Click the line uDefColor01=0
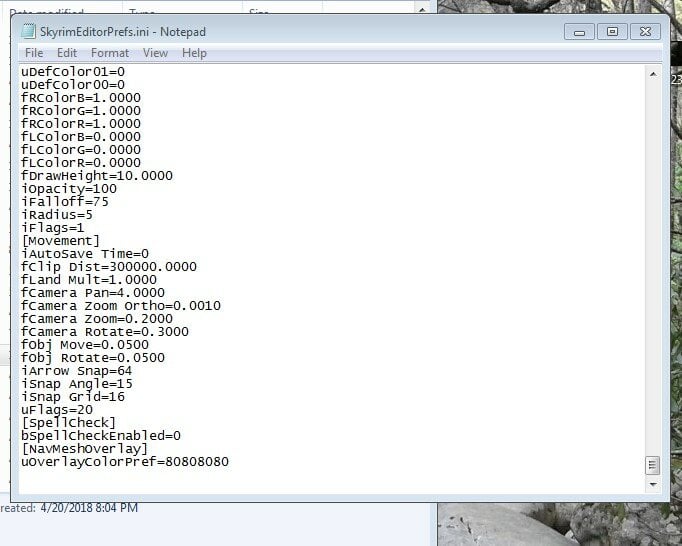The height and width of the screenshot is (546, 682). [73, 72]
